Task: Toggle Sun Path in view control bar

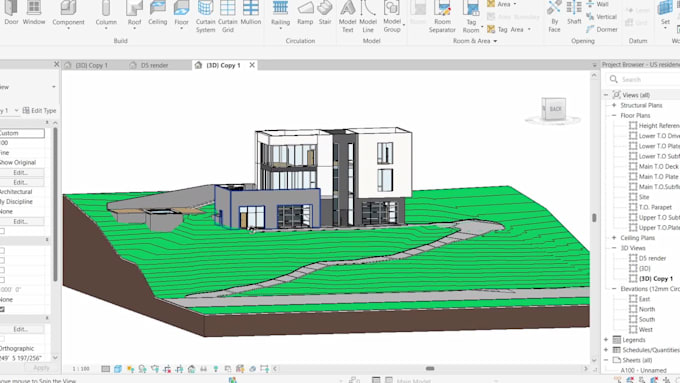Action: [130, 369]
